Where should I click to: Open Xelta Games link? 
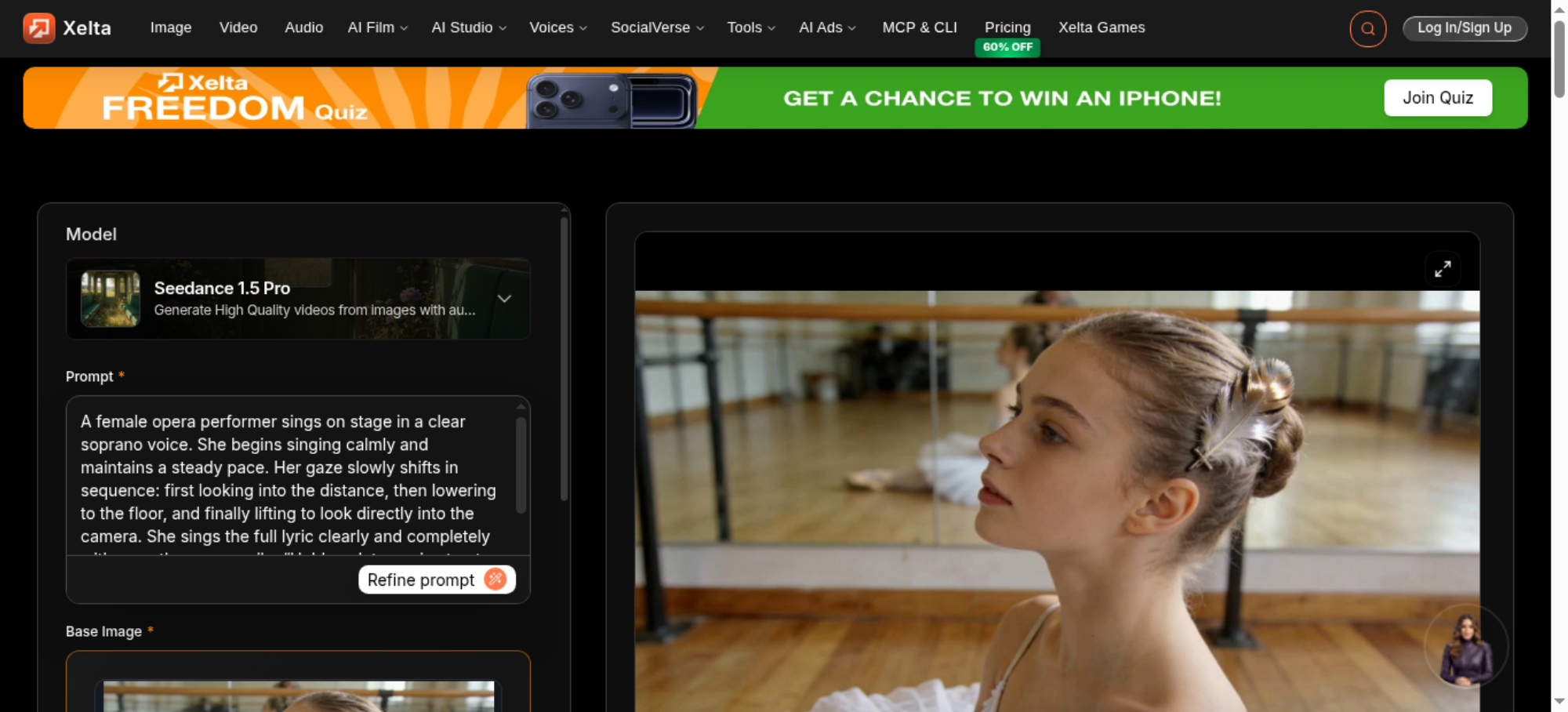click(1102, 27)
